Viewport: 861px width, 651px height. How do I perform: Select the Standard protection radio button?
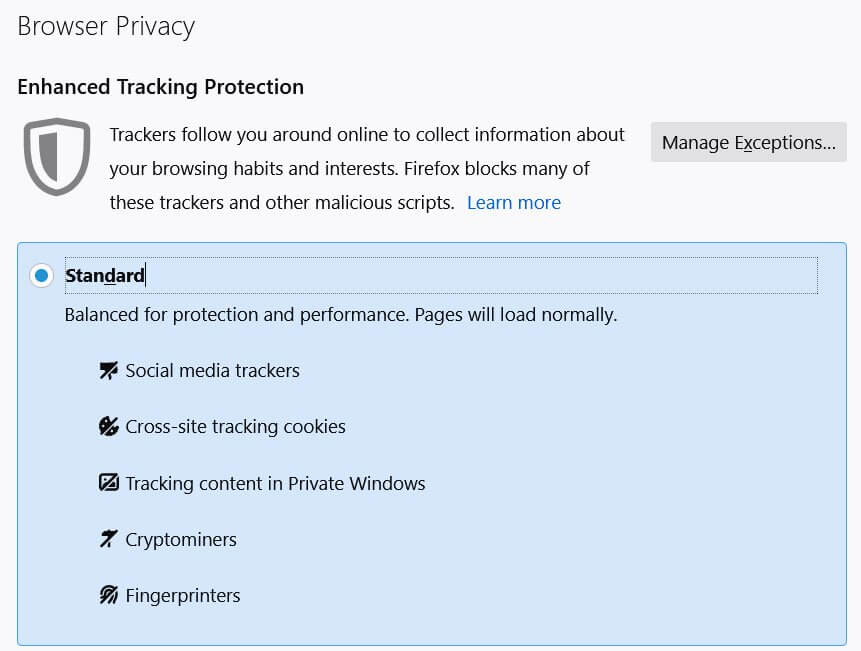point(41,275)
